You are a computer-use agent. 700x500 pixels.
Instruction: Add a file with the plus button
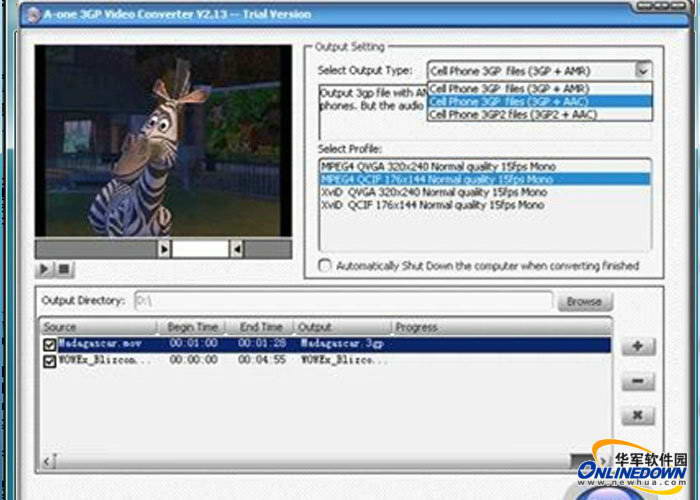click(638, 346)
